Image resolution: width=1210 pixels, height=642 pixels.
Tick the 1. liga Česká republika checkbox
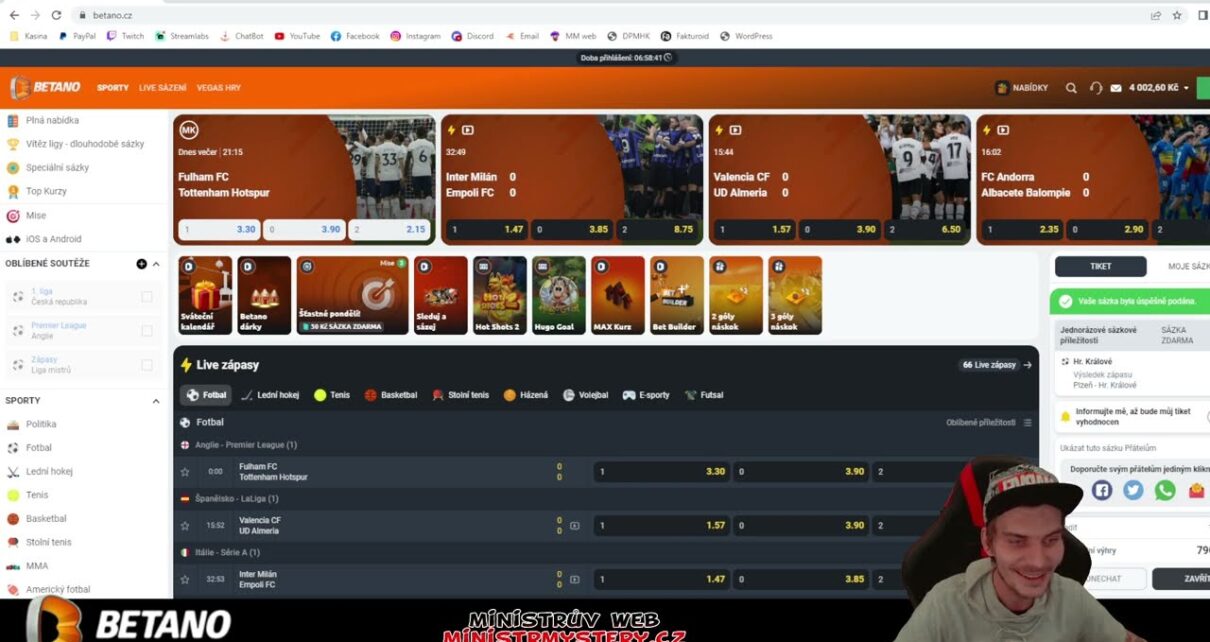click(x=147, y=297)
